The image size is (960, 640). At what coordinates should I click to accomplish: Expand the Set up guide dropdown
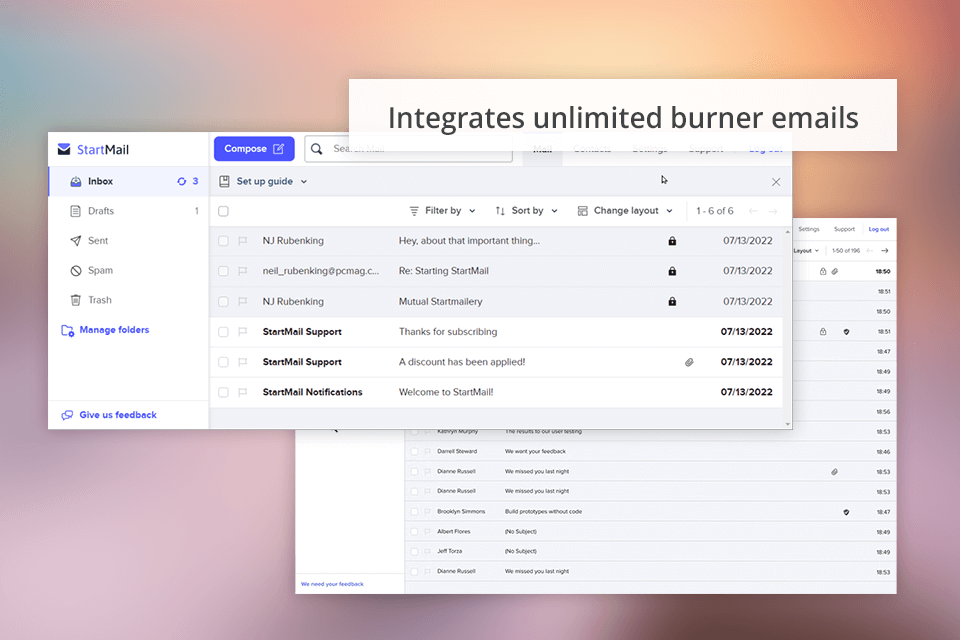pyautogui.click(x=263, y=181)
